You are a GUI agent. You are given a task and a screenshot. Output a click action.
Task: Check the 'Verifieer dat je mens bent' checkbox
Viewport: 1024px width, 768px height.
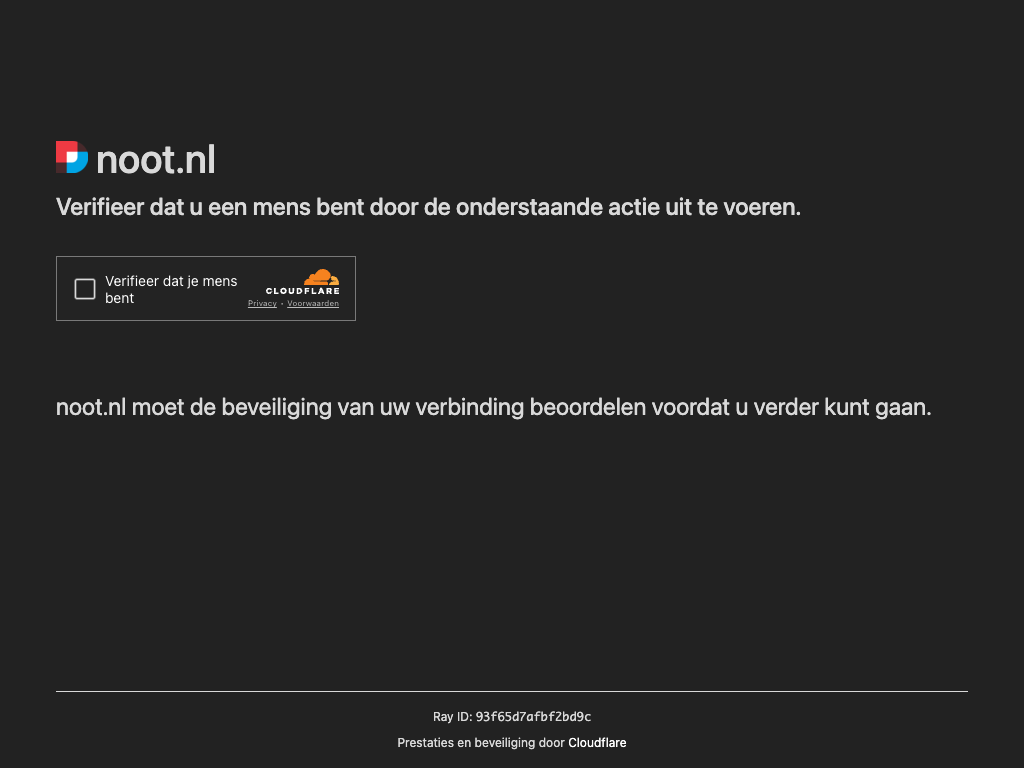[85, 289]
